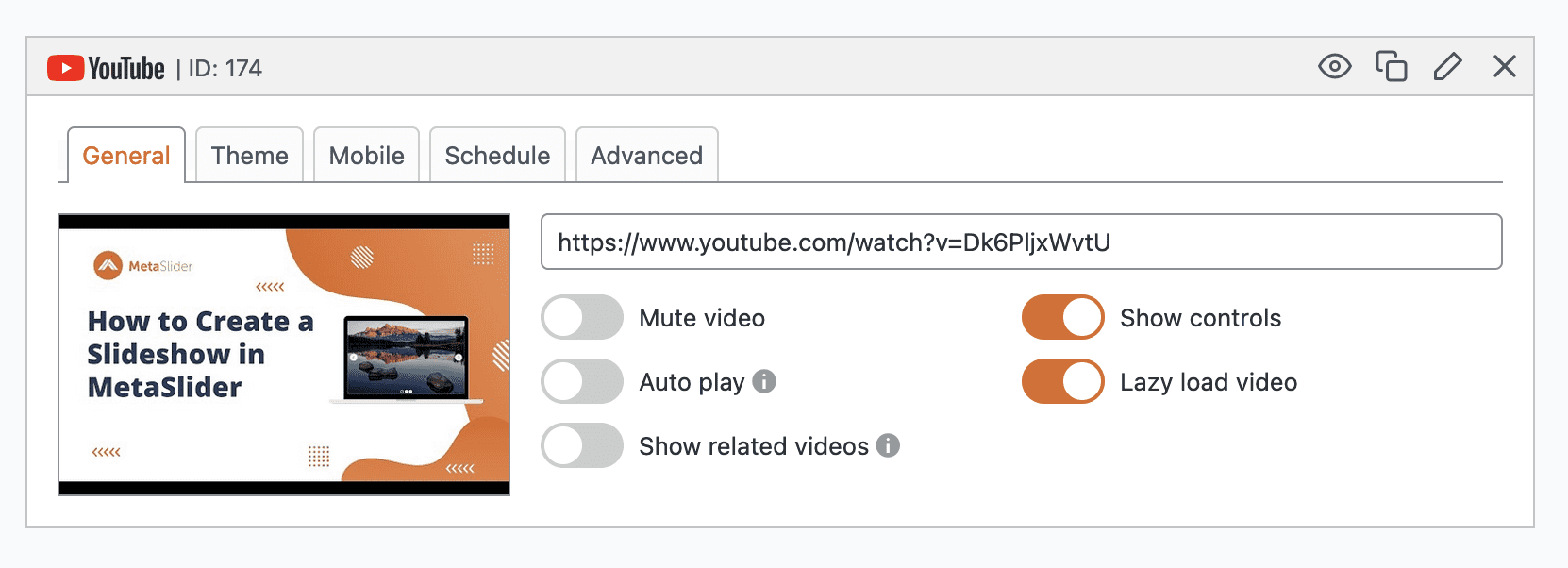Click the MetaSlider video thumbnail

(x=284, y=355)
